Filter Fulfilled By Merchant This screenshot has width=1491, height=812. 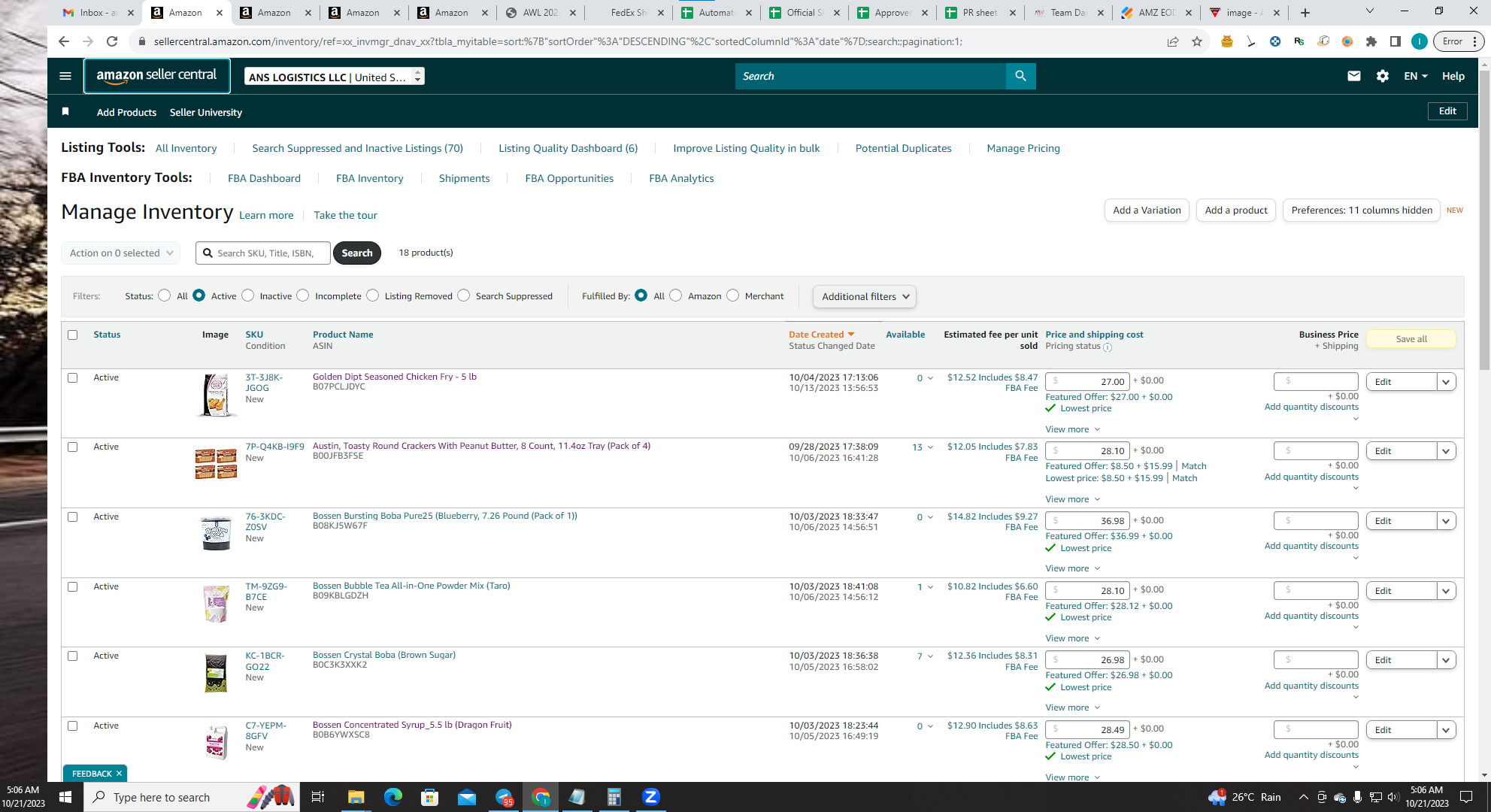coord(733,295)
